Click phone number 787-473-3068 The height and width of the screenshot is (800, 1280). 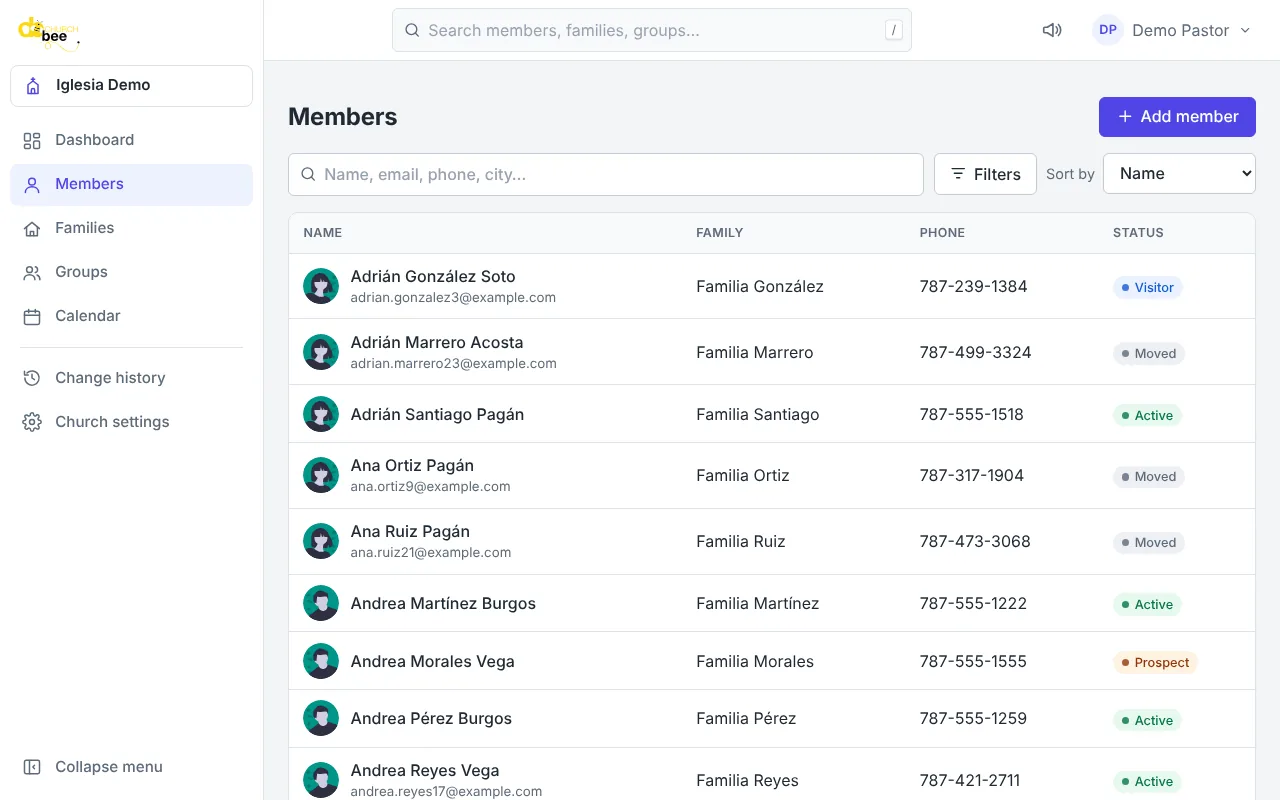975,541
